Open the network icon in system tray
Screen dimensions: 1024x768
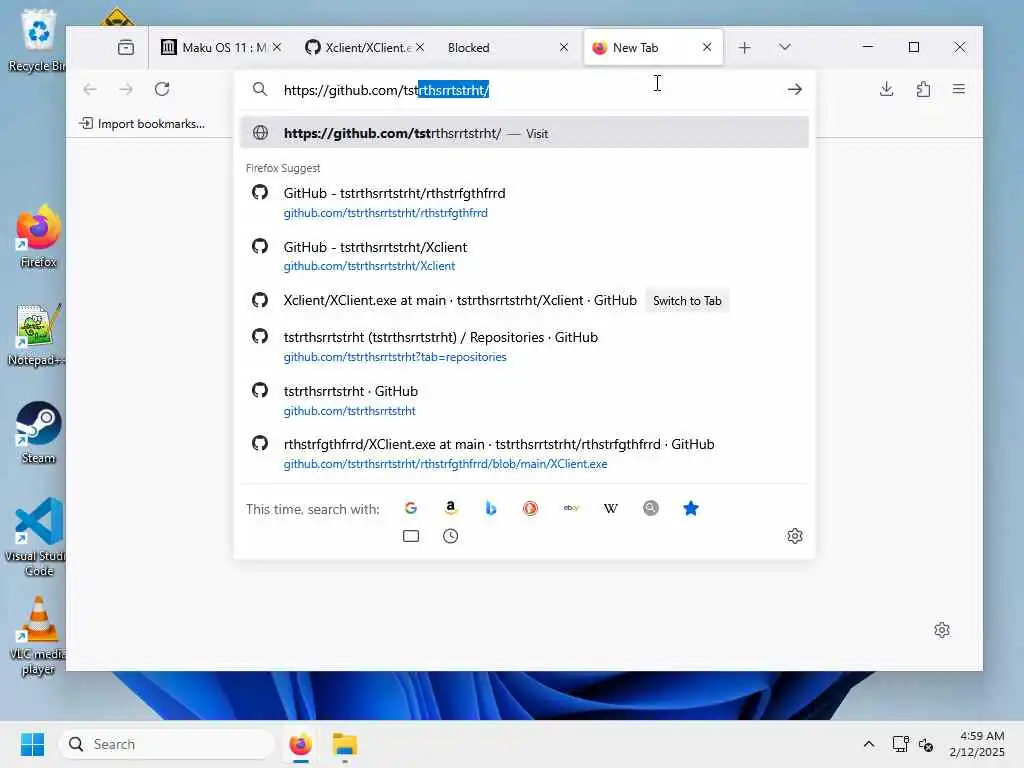901,744
